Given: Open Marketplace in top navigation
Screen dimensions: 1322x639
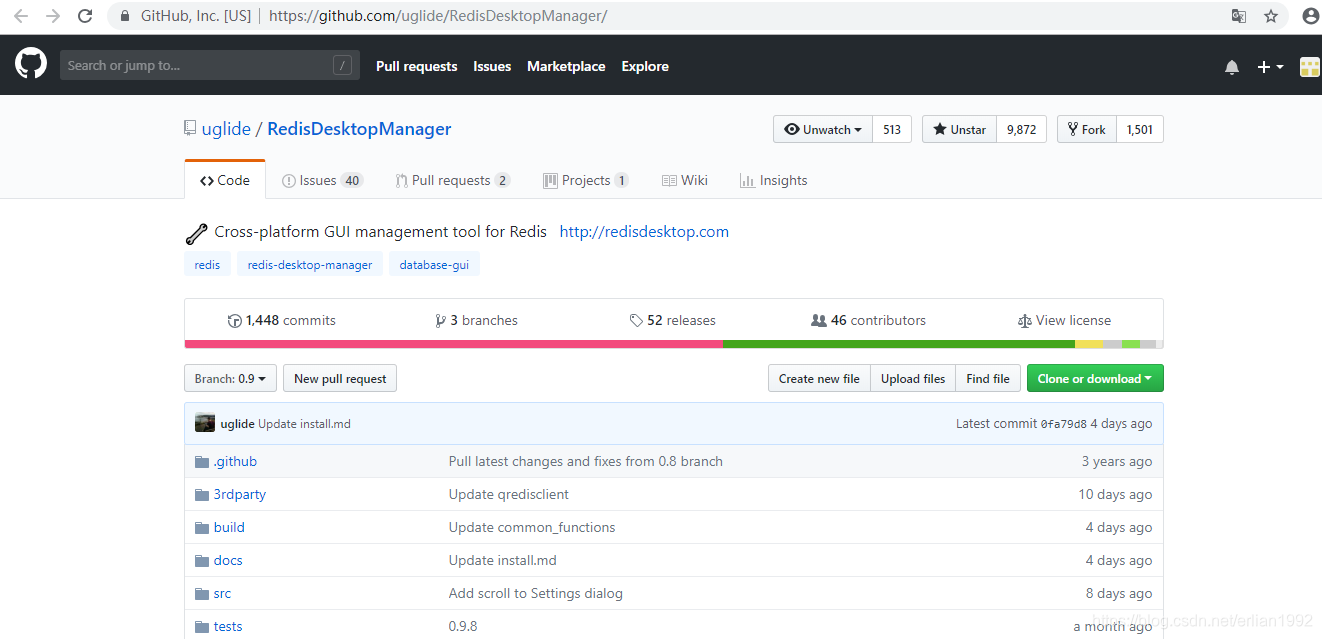Looking at the screenshot, I should [x=566, y=67].
